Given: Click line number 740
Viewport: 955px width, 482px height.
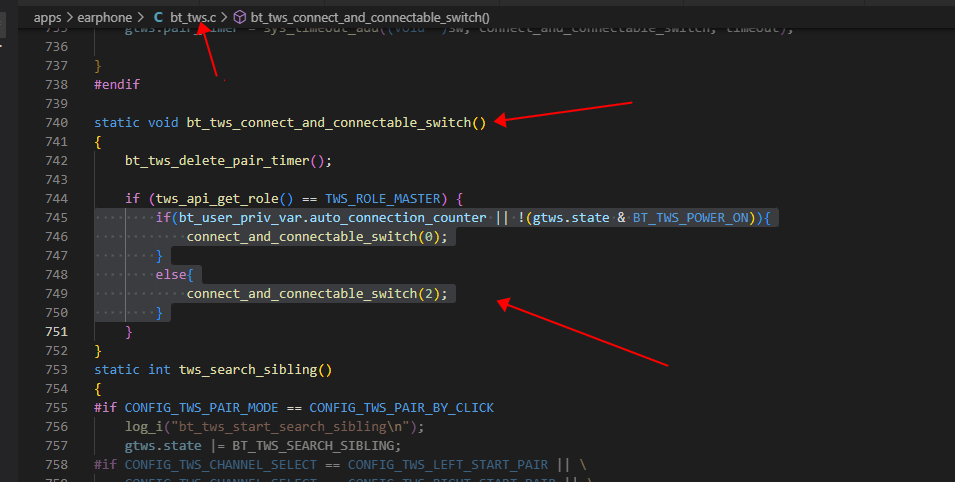Looking at the screenshot, I should point(57,122).
